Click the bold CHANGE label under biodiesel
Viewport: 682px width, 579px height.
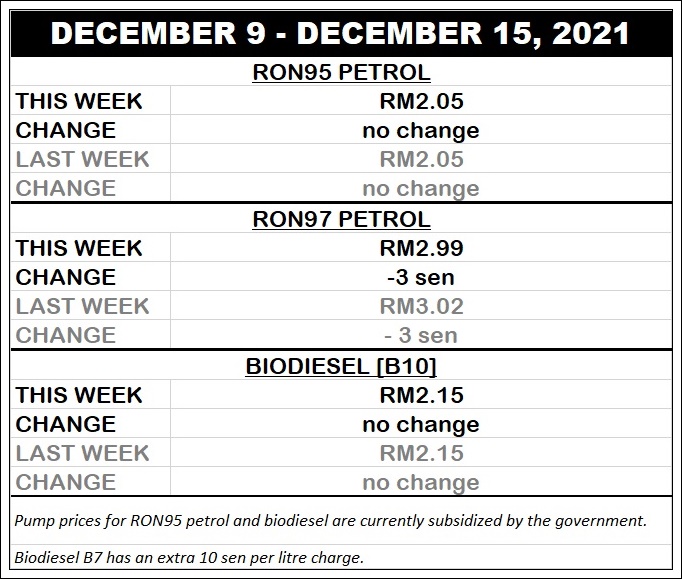click(x=66, y=424)
